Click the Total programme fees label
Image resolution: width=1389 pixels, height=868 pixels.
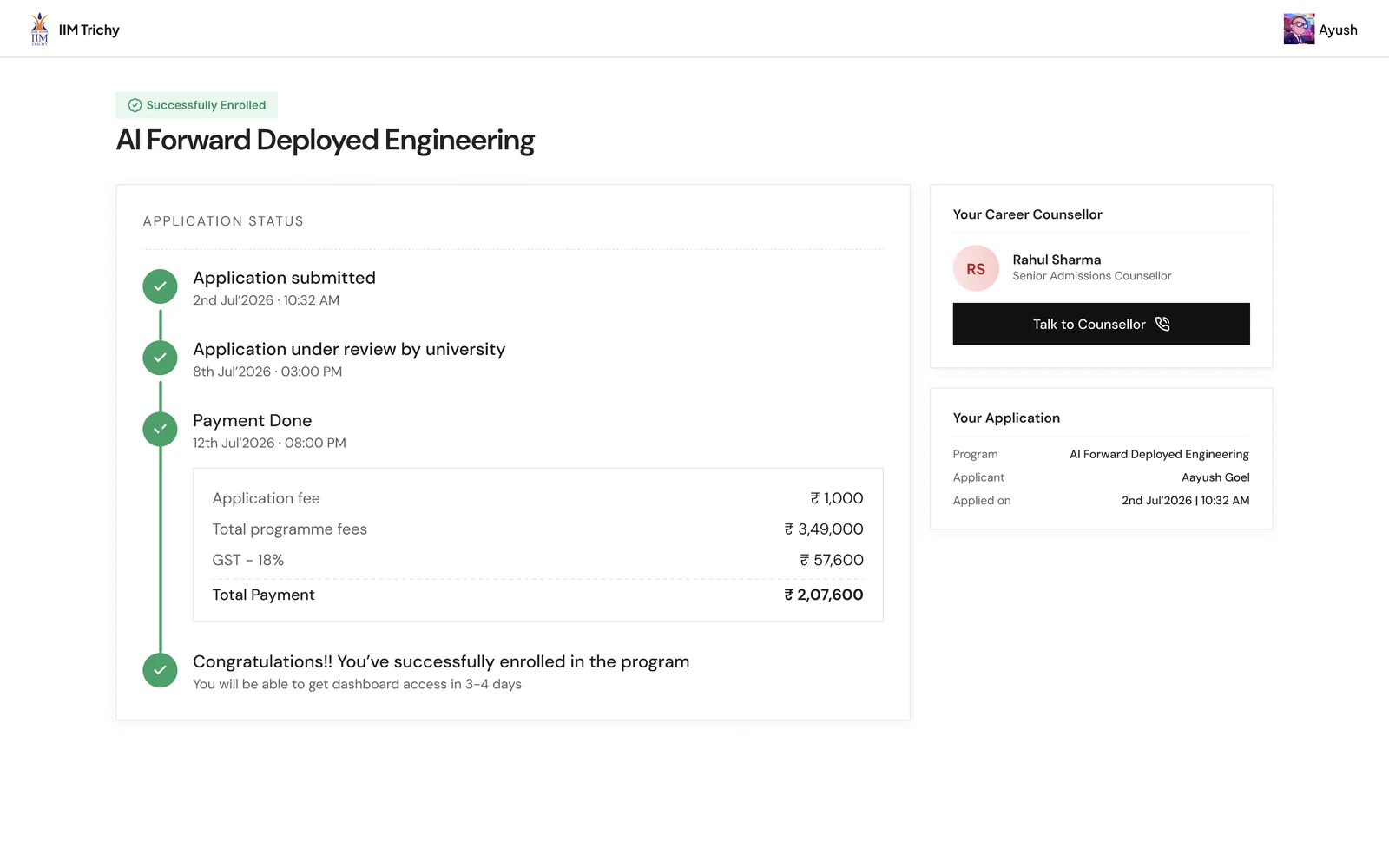[x=289, y=529]
